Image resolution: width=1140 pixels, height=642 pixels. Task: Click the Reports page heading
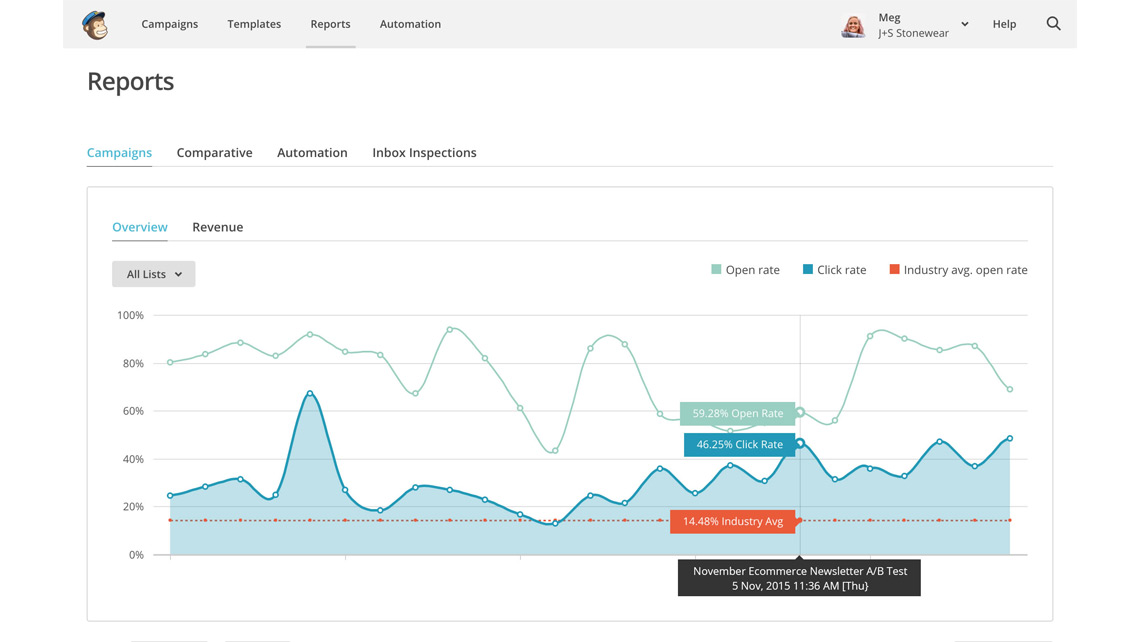[131, 81]
